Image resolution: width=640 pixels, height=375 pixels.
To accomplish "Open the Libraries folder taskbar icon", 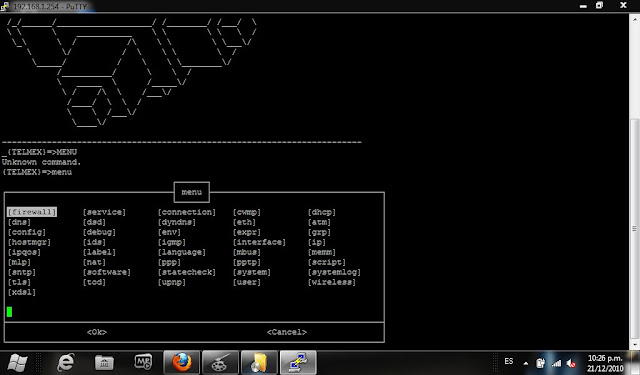I will point(104,362).
